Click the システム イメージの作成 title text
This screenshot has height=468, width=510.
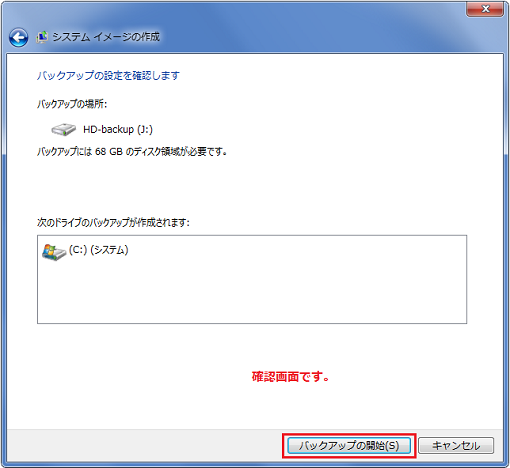(106, 37)
